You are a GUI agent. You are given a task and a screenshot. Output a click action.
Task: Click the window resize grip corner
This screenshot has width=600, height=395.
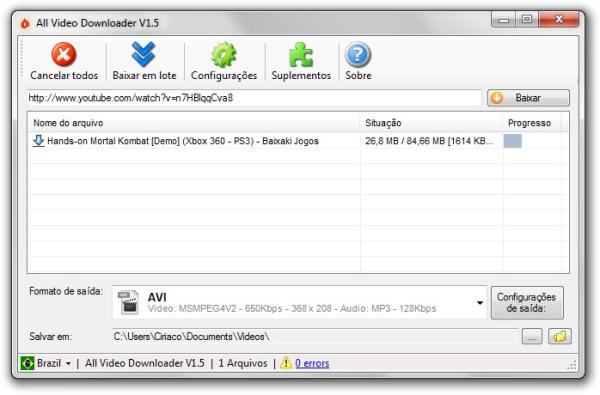tap(571, 366)
